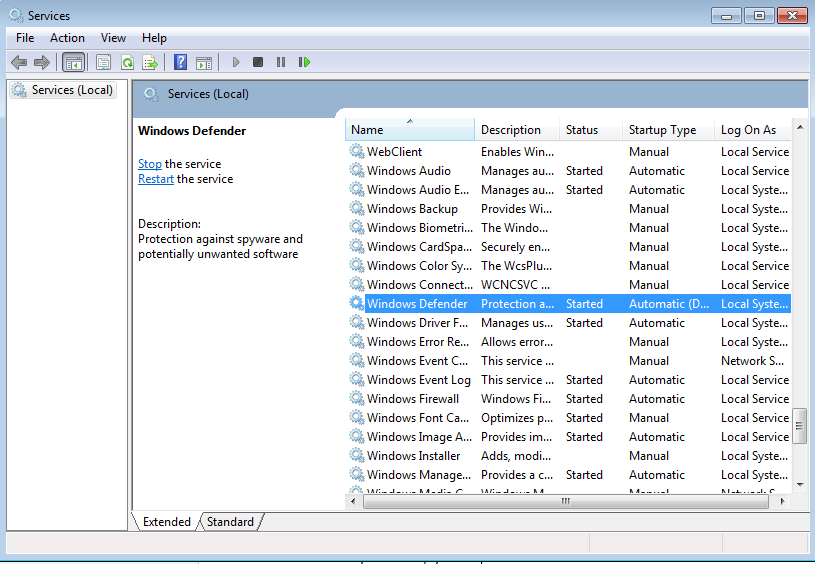Click the Restart the service link
The width and height of the screenshot is (815, 564).
[156, 179]
